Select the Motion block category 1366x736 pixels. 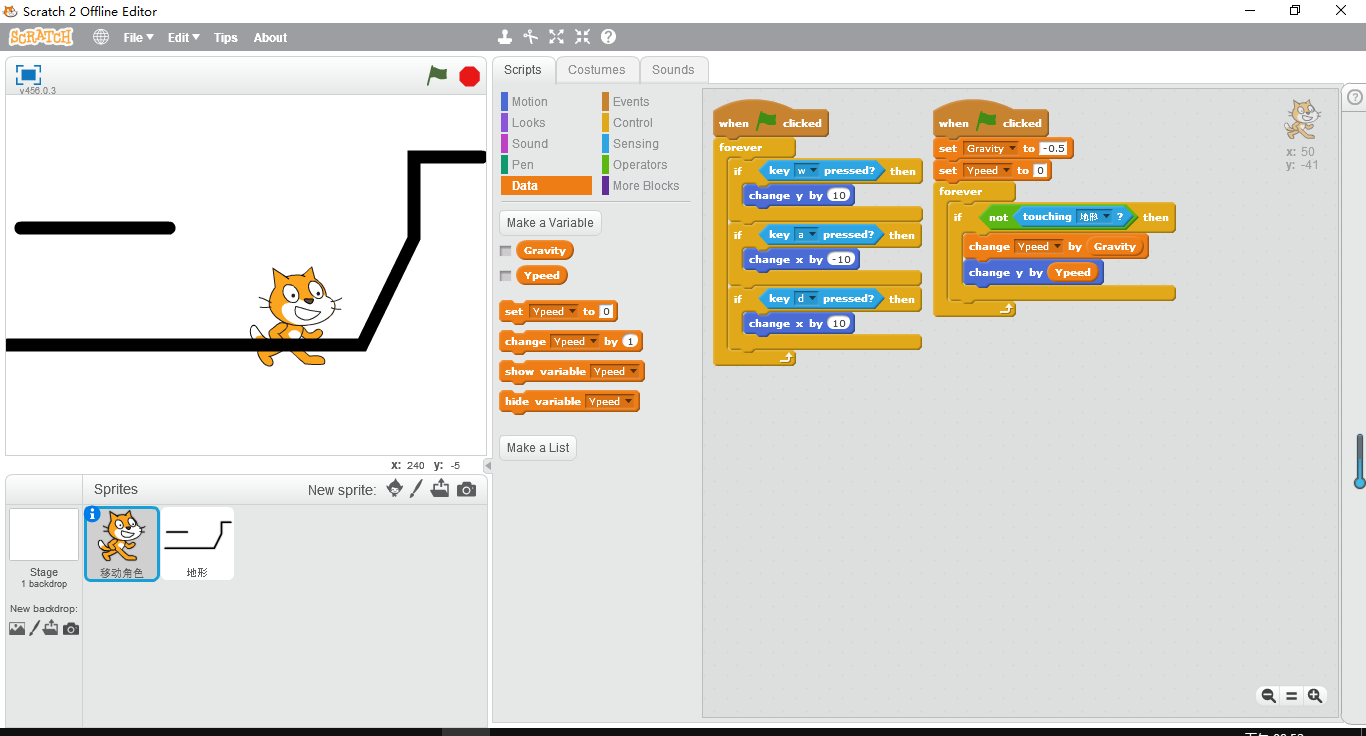(529, 102)
